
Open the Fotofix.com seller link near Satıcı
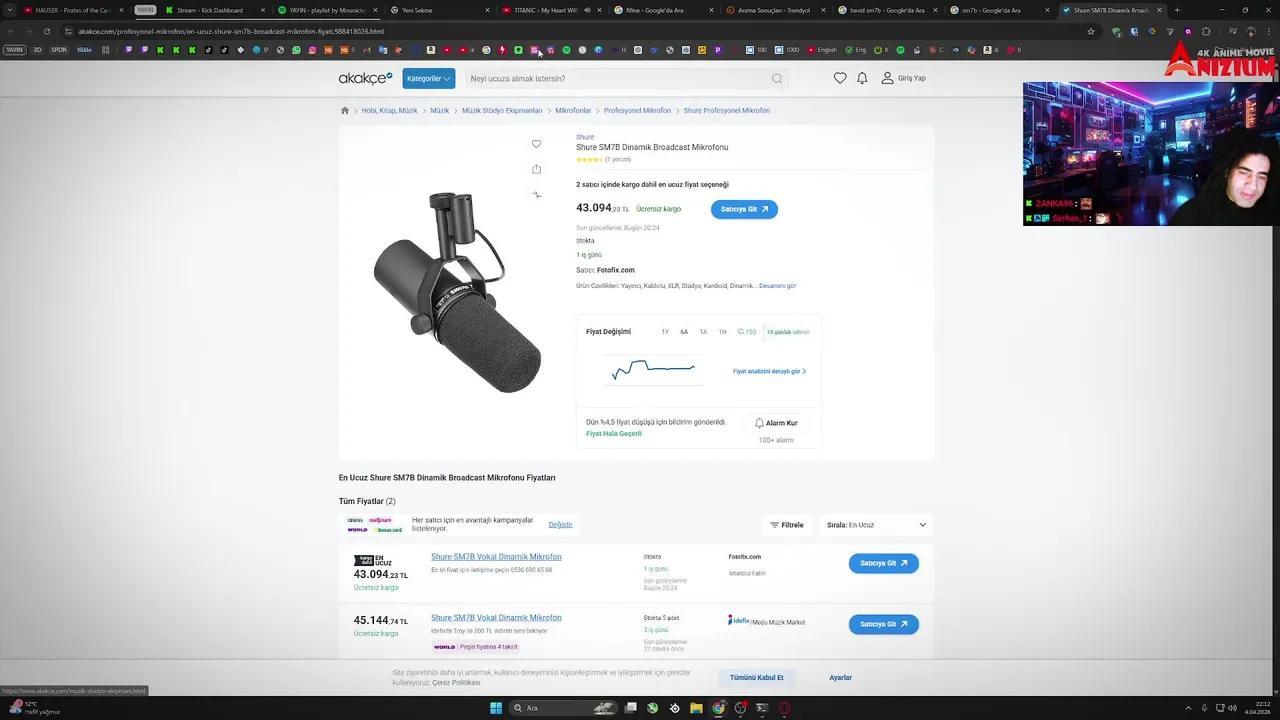pos(616,270)
